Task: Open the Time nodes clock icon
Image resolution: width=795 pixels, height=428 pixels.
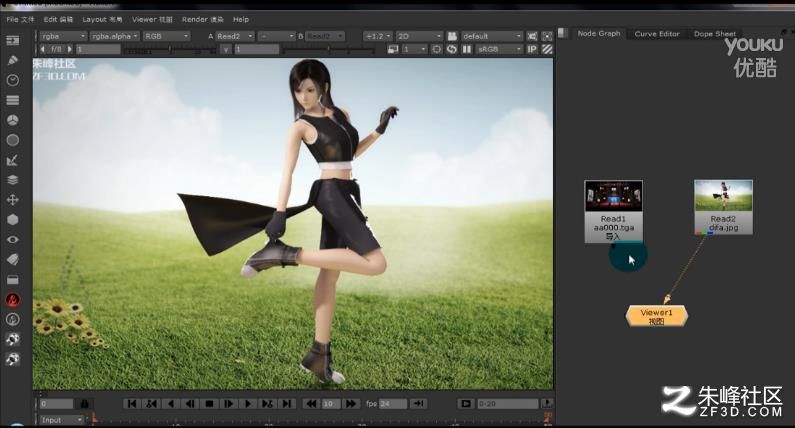Action: [13, 80]
